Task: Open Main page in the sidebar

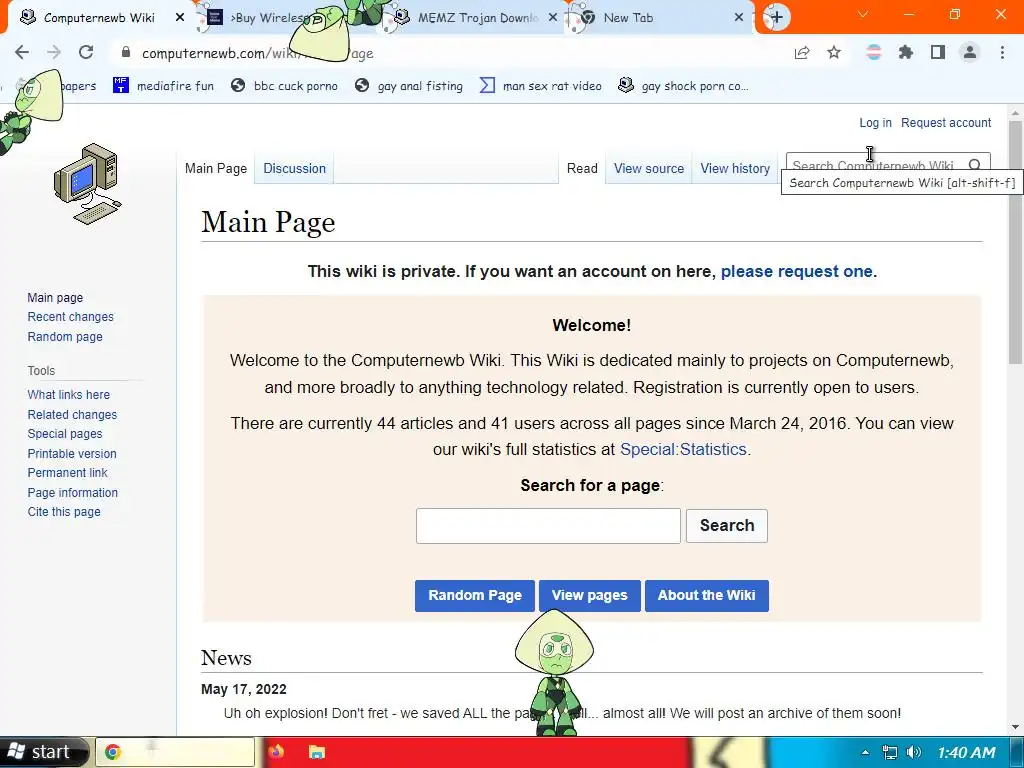Action: [55, 298]
